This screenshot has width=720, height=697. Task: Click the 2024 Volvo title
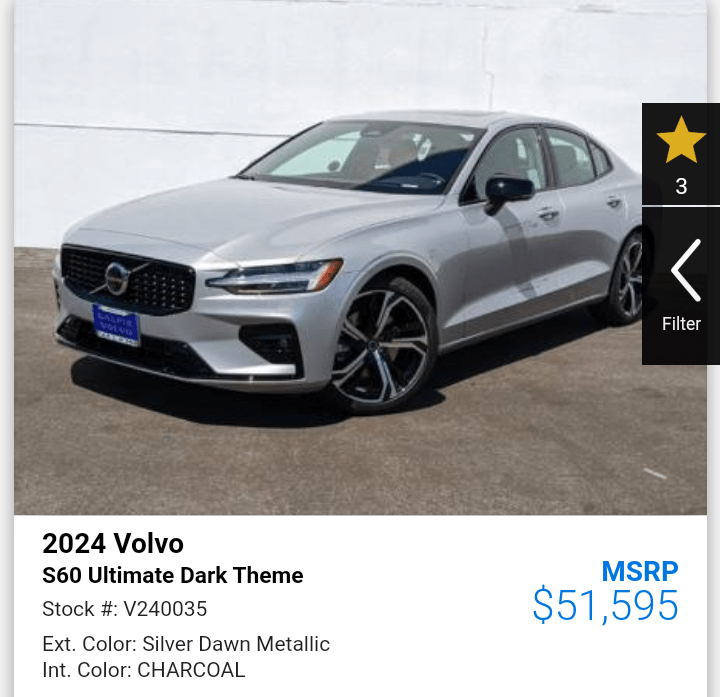113,543
